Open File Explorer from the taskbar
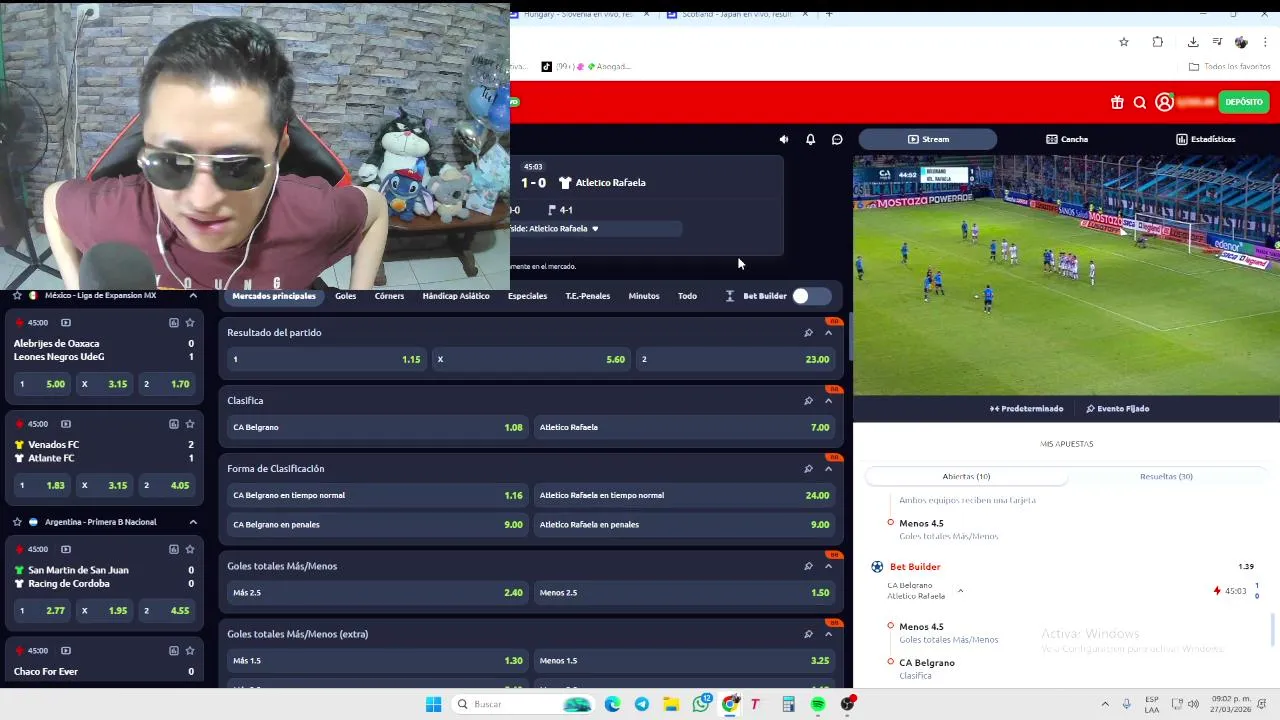Viewport: 1280px width, 720px height. point(671,704)
